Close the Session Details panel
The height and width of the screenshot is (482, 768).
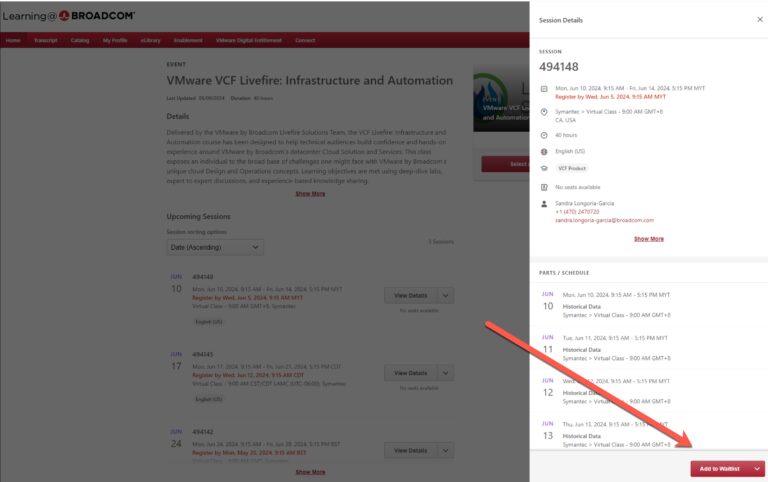[x=760, y=20]
